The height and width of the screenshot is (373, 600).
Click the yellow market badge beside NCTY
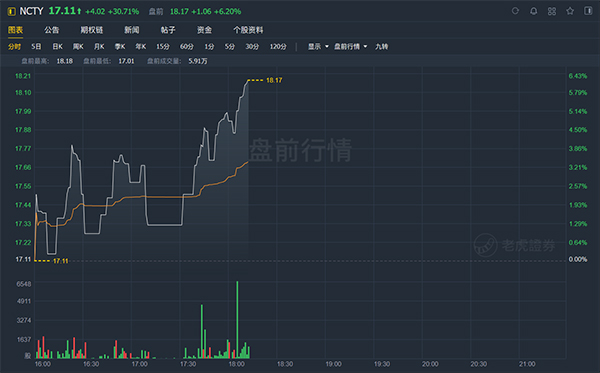point(11,11)
